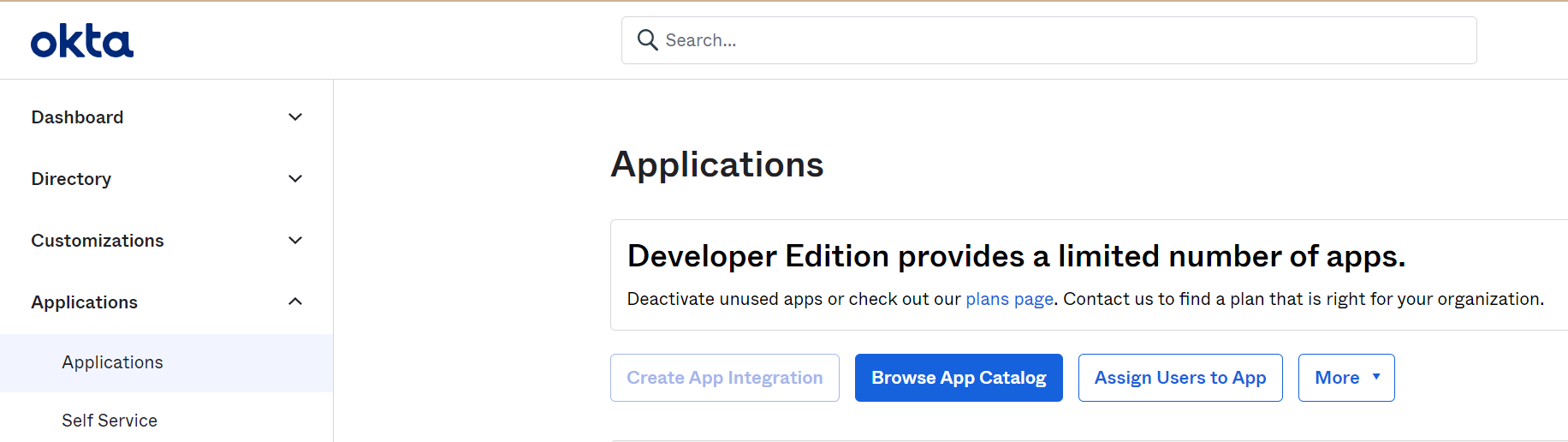Click the Create App Integration button

click(x=724, y=378)
